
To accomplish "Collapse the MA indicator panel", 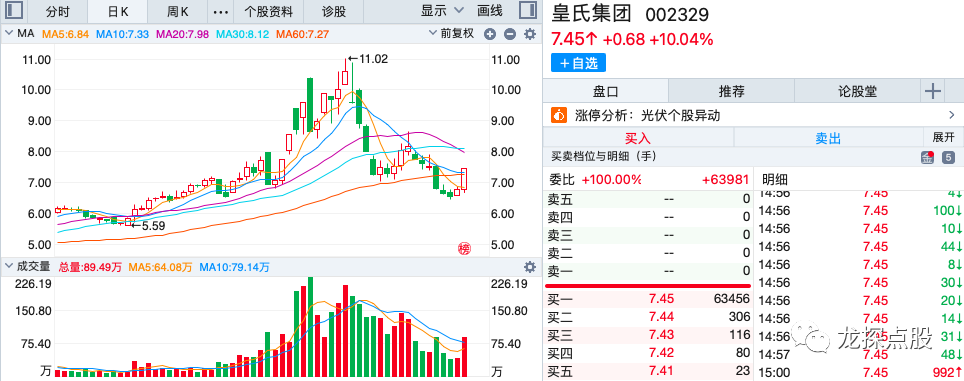I will coord(10,34).
